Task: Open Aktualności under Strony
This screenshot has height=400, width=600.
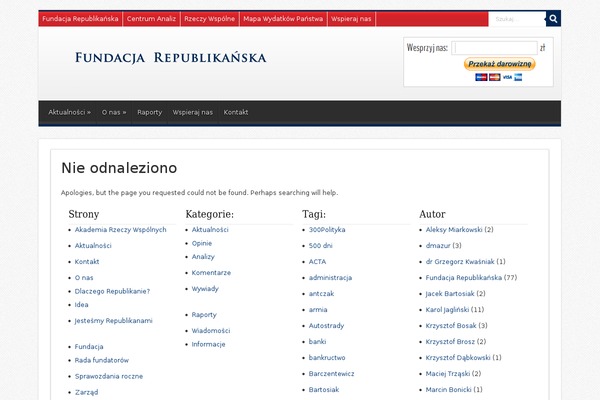Action: click(93, 246)
